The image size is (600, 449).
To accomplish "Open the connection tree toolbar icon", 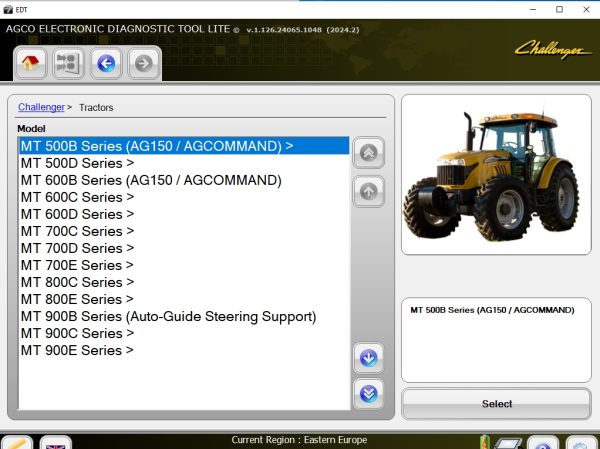I will (68, 63).
